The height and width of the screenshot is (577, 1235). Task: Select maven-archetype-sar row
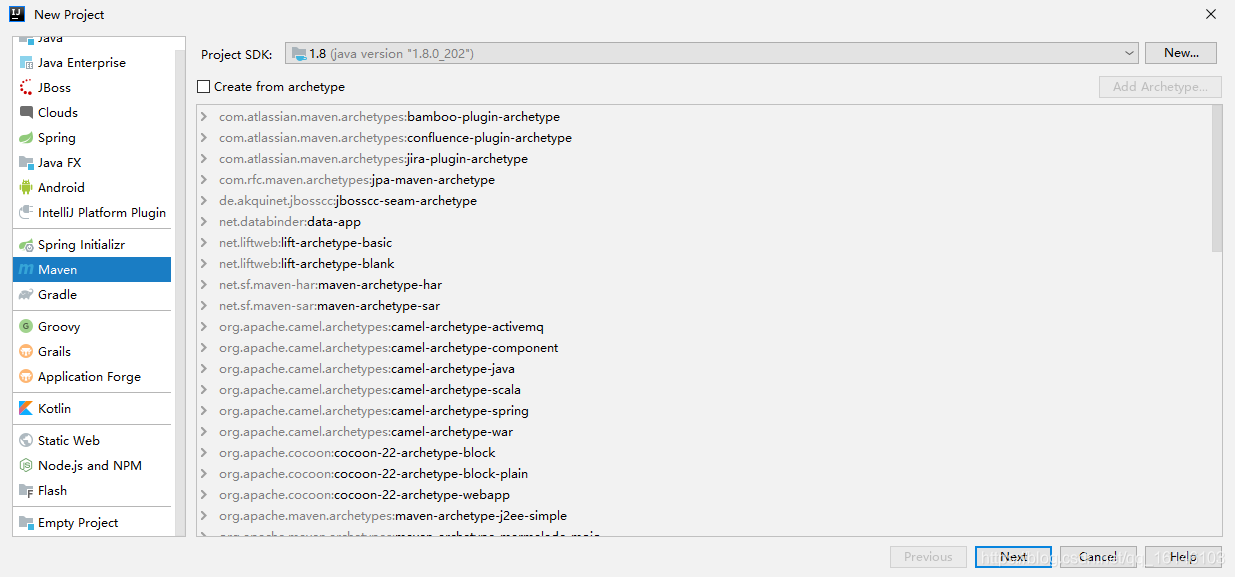pyautogui.click(x=704, y=306)
